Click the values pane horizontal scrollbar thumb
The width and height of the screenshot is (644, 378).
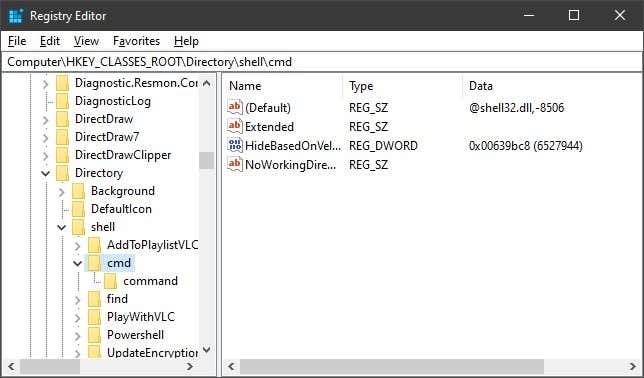point(392,366)
